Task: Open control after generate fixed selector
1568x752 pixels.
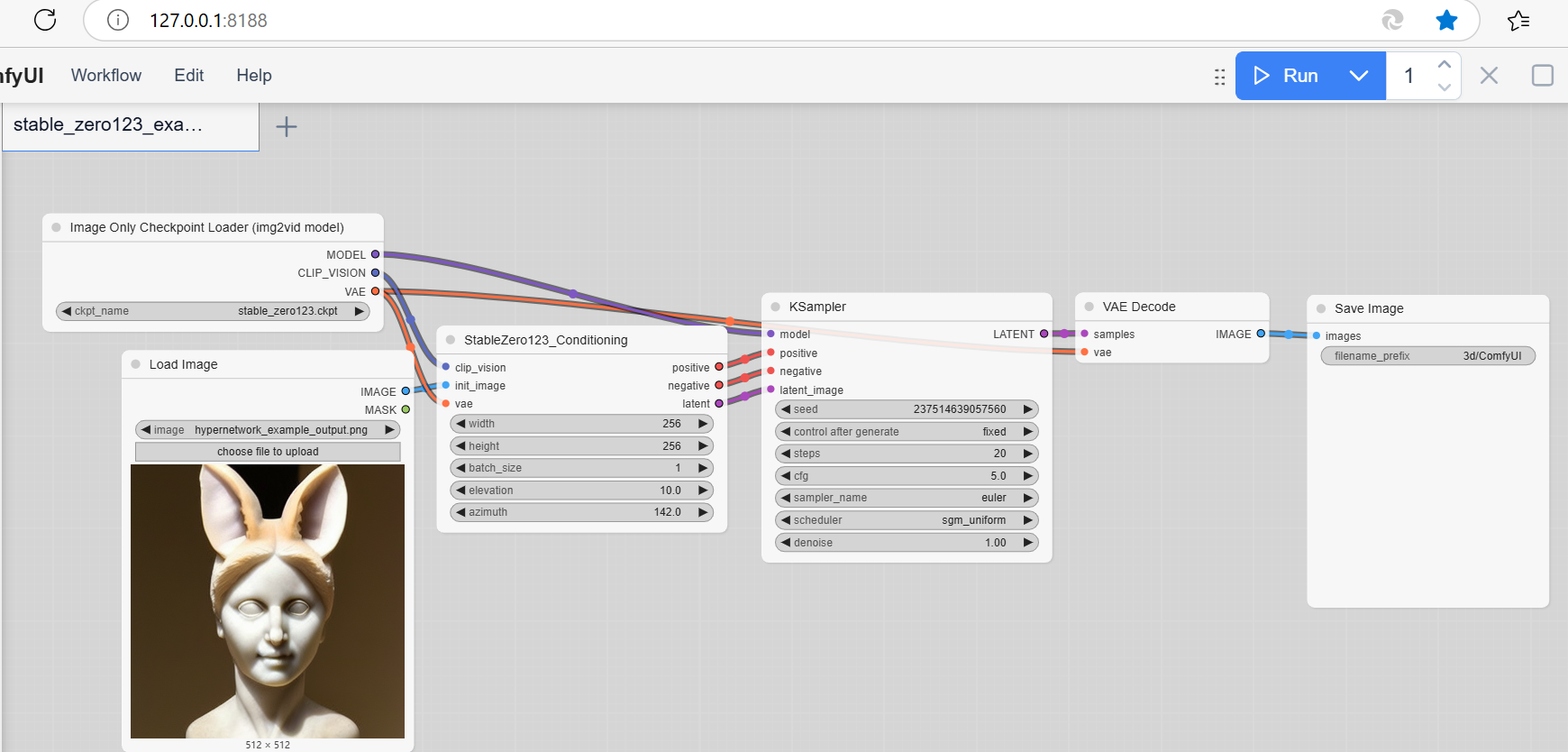Action: click(907, 432)
